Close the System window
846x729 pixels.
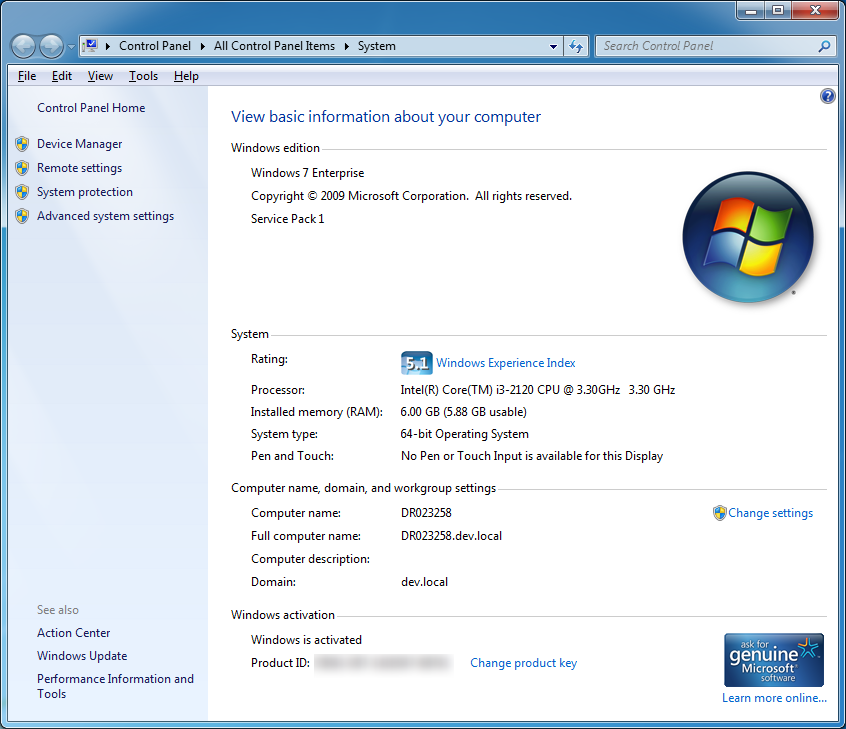[815, 10]
